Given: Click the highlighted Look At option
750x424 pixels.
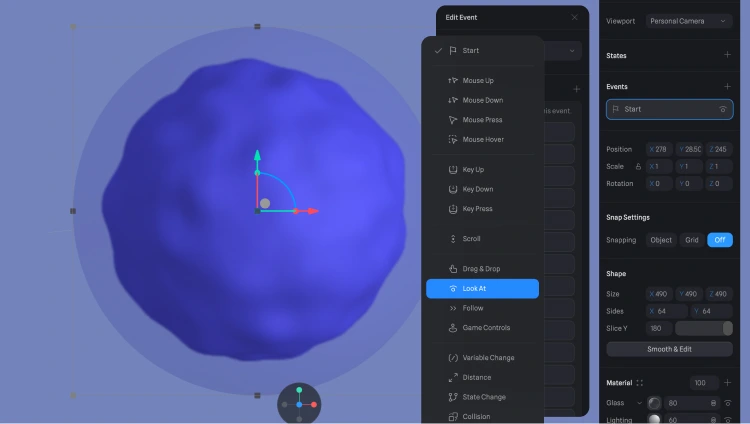Looking at the screenshot, I should (x=482, y=289).
